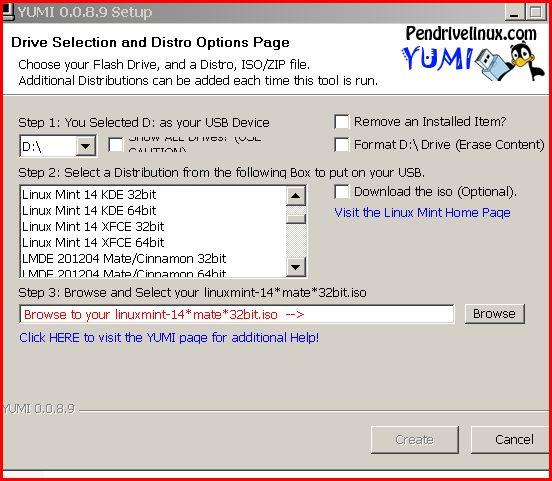Minimize the YUMI Setup window
552x481 pixels.
[514, 12]
